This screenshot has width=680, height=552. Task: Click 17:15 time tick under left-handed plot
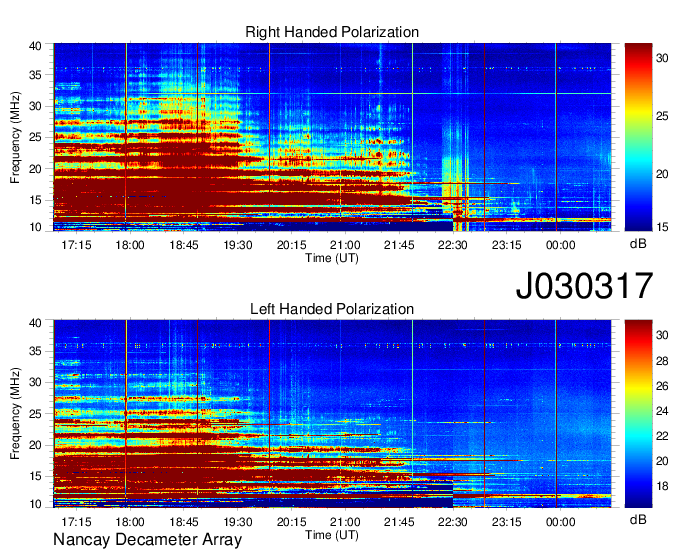click(x=76, y=522)
